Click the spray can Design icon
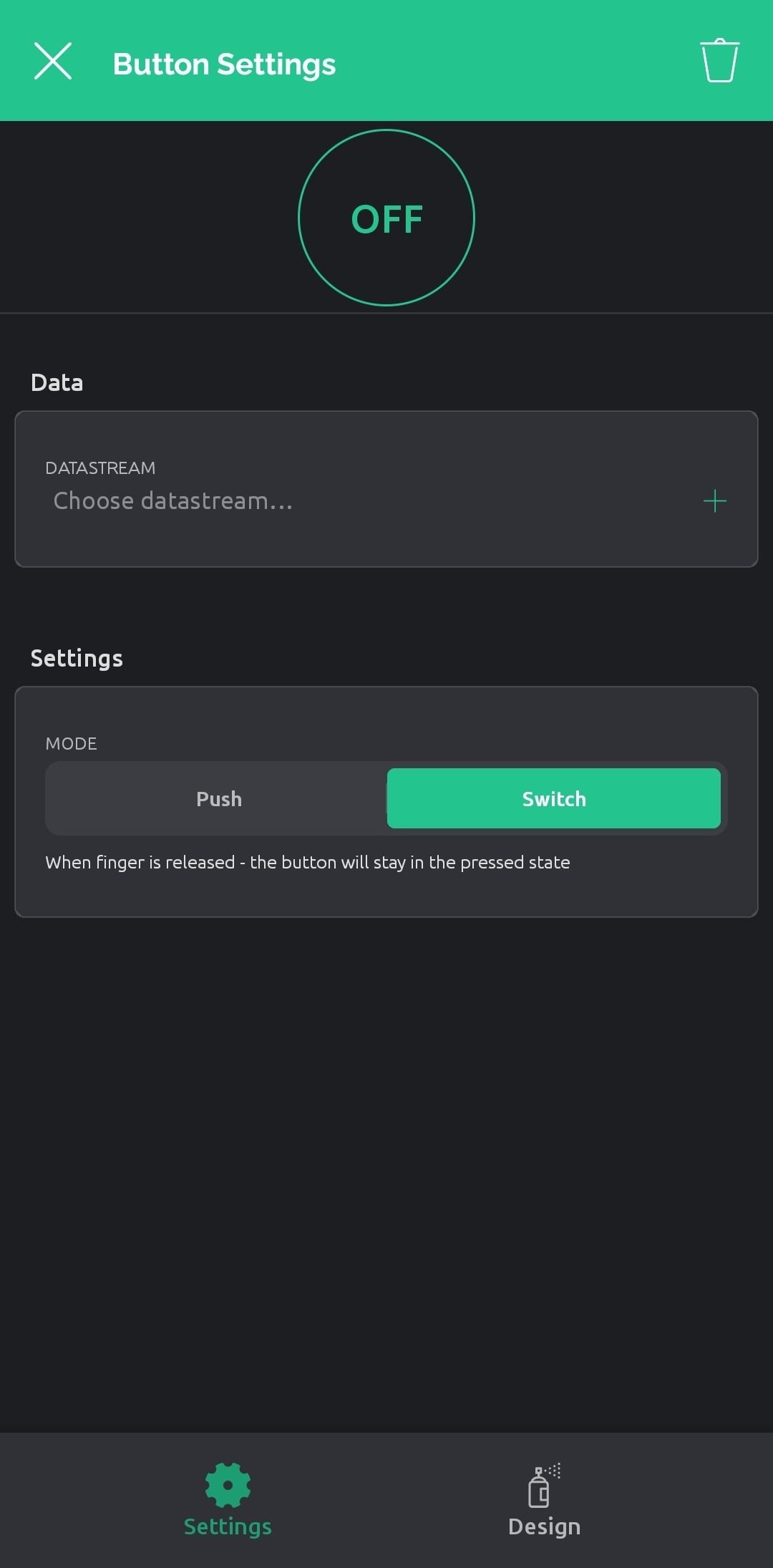Viewport: 773px width, 1568px height. click(544, 1485)
